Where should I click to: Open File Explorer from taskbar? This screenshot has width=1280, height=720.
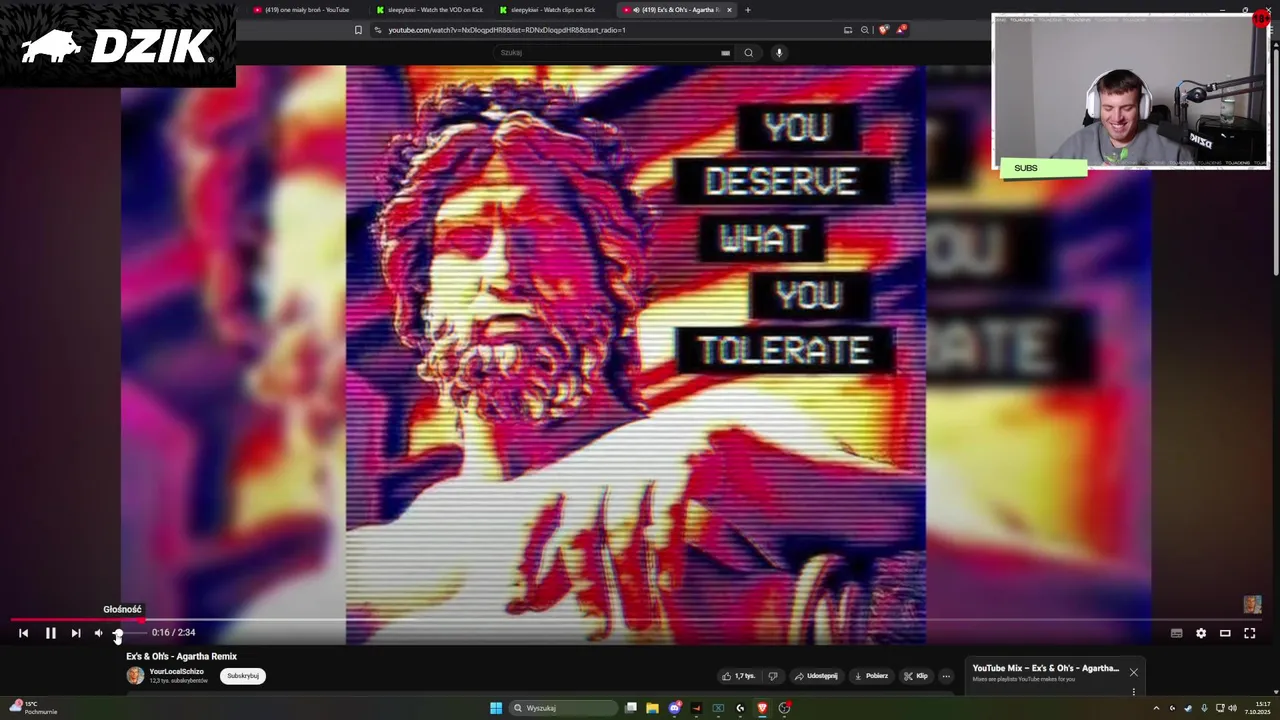click(x=652, y=708)
